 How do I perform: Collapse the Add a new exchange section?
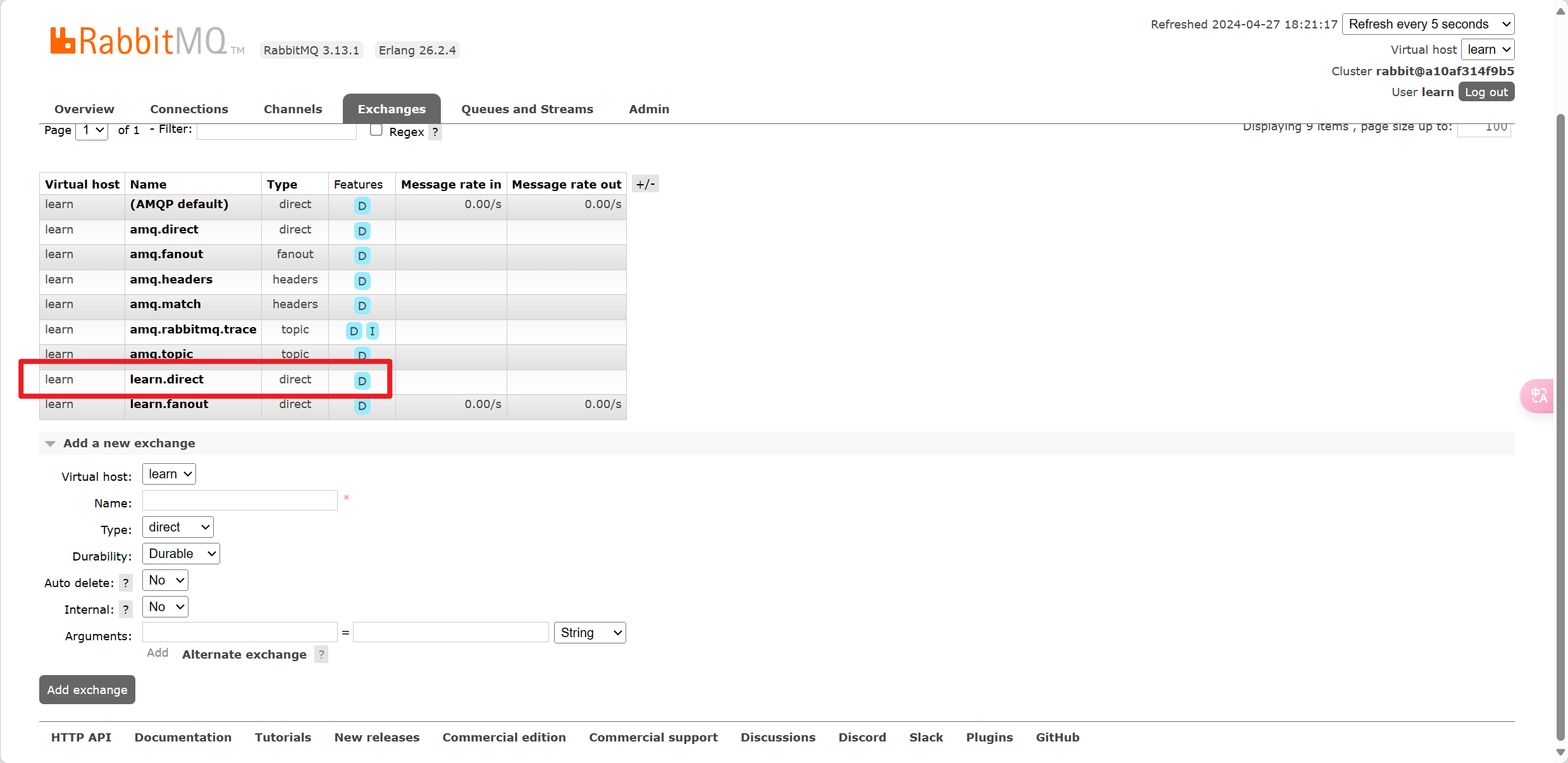[x=128, y=444]
